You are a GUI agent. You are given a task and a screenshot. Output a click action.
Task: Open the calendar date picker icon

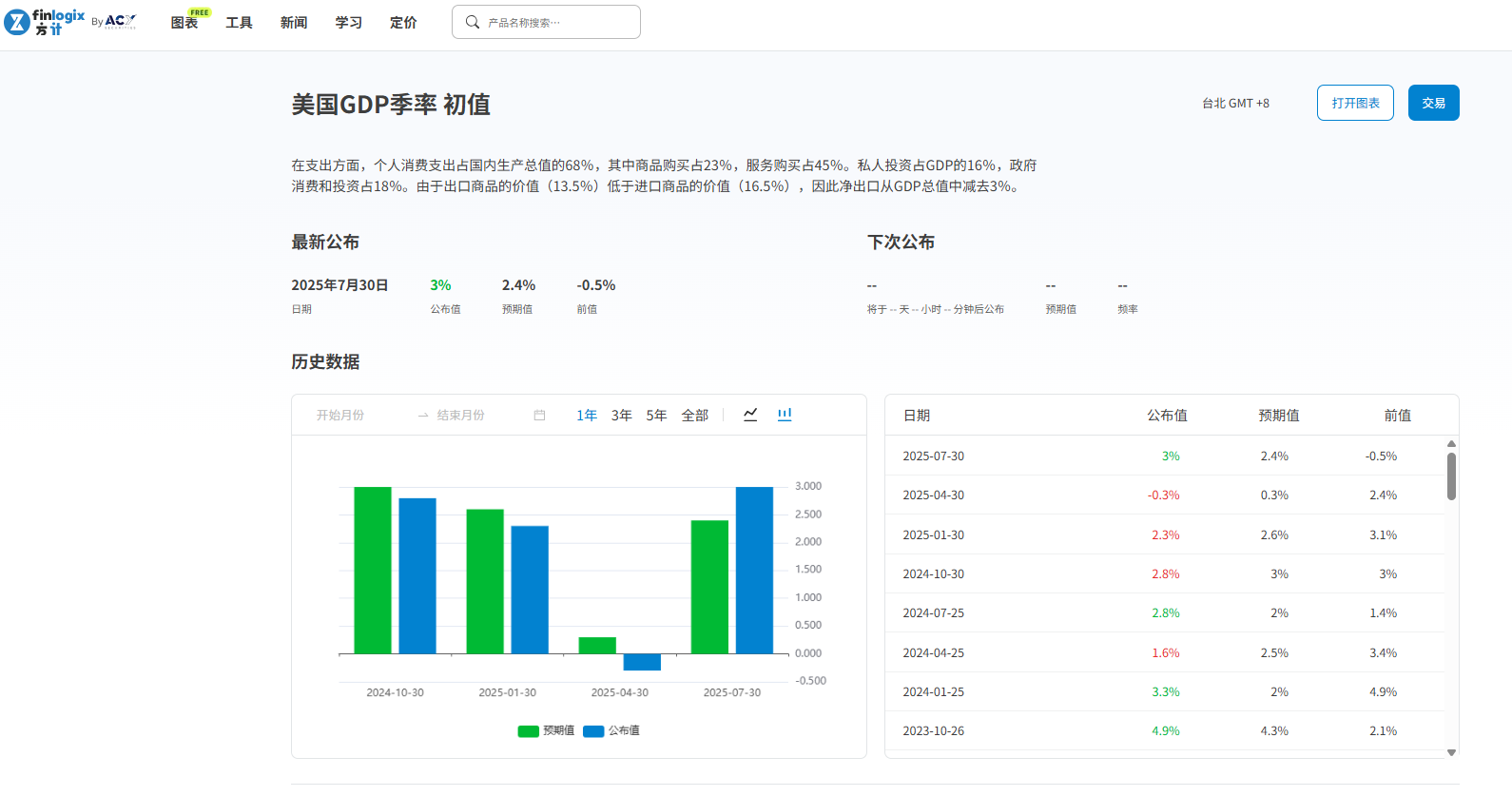539,416
